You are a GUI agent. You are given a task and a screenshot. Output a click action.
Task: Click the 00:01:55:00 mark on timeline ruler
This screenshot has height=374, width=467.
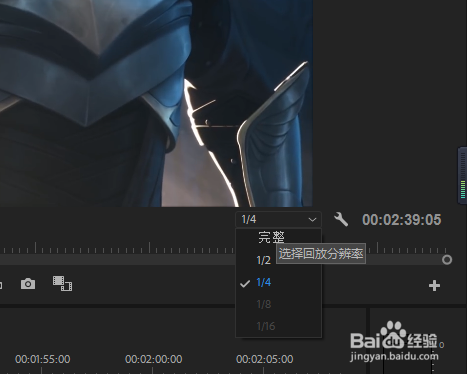[42, 359]
